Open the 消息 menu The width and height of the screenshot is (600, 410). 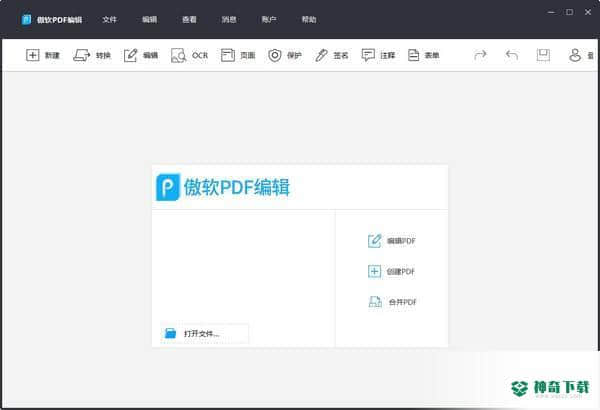tap(229, 20)
